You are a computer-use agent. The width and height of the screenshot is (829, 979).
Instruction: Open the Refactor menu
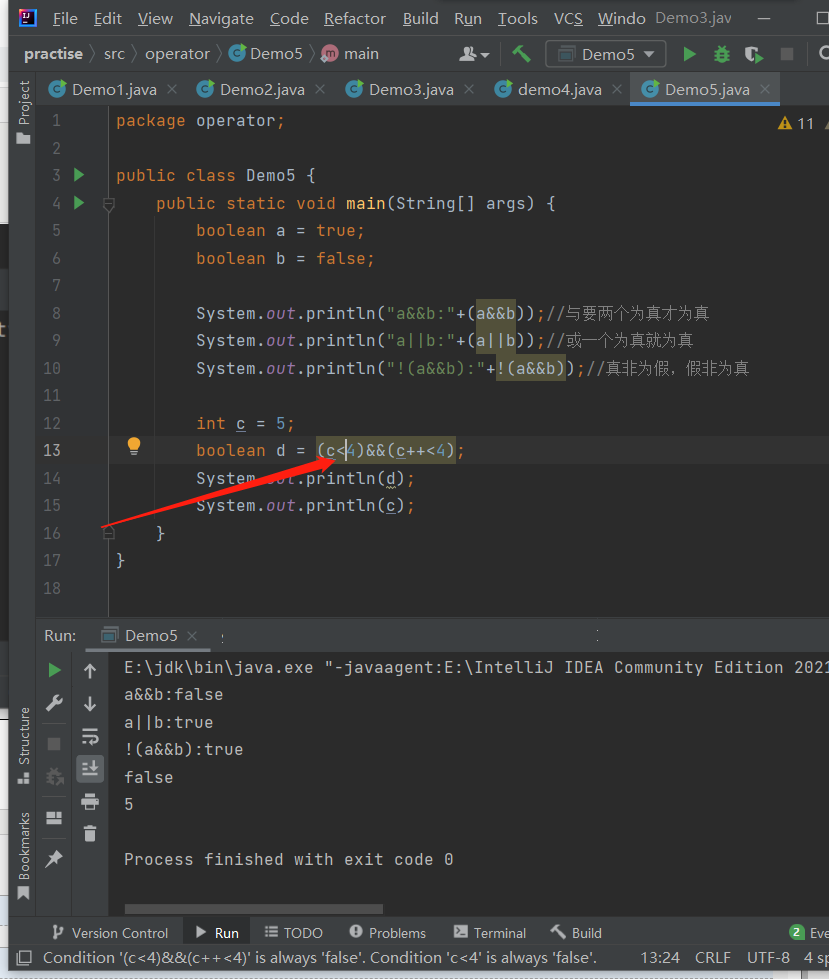355,19
